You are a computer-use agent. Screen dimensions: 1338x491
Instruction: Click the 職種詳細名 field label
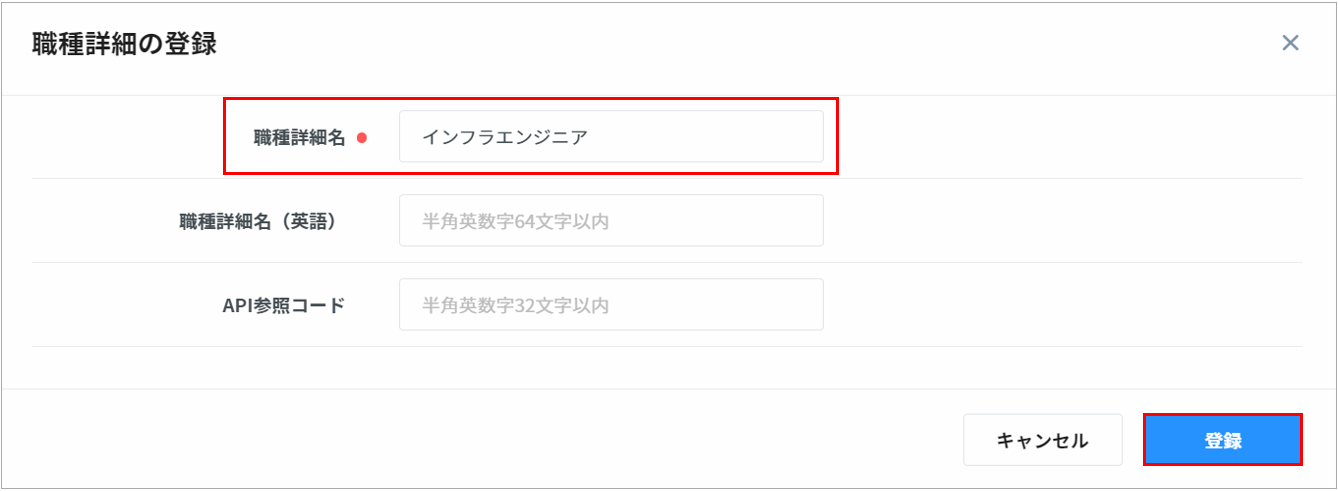(299, 138)
